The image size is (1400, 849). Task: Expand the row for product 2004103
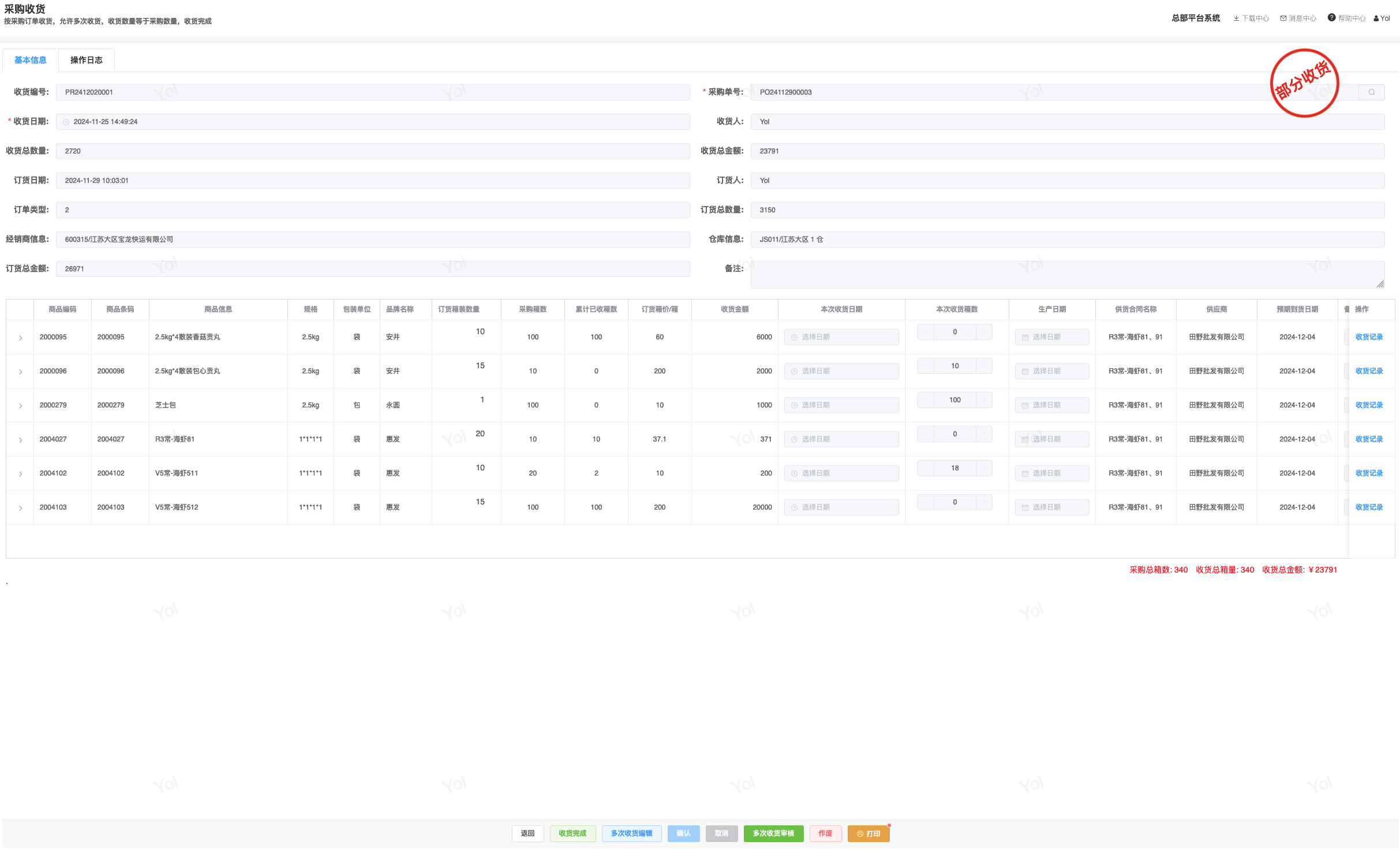(x=20, y=508)
